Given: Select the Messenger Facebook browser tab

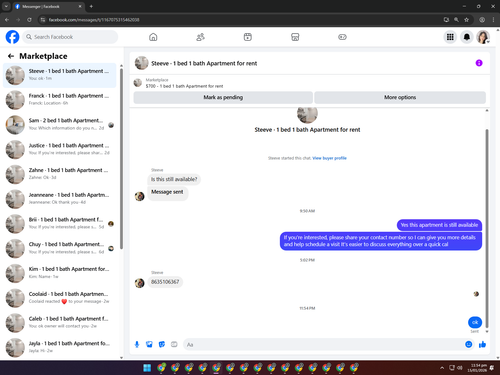Looking at the screenshot, I should pyautogui.click(x=49, y=6).
